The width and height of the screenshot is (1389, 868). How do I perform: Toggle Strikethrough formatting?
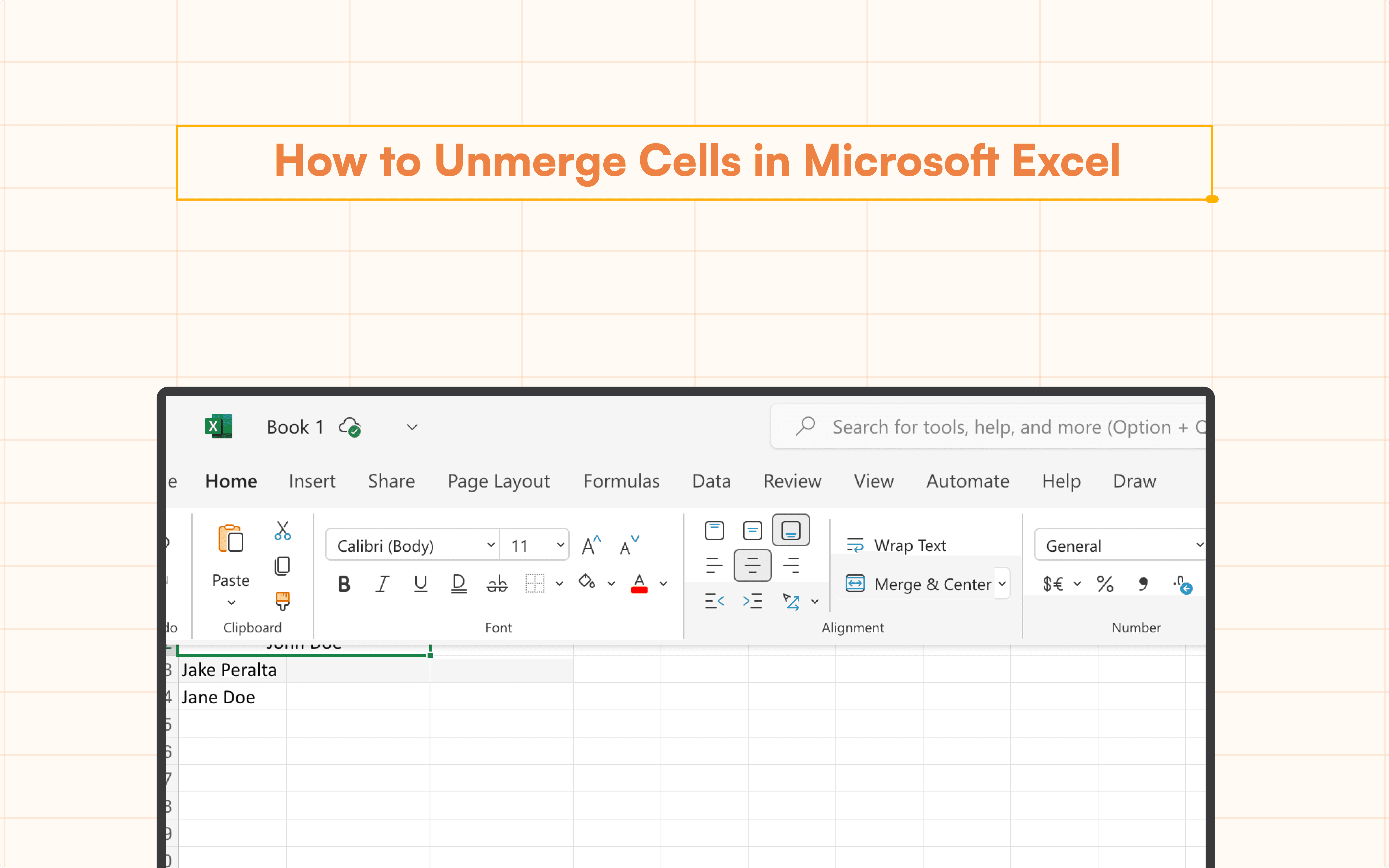[497, 584]
